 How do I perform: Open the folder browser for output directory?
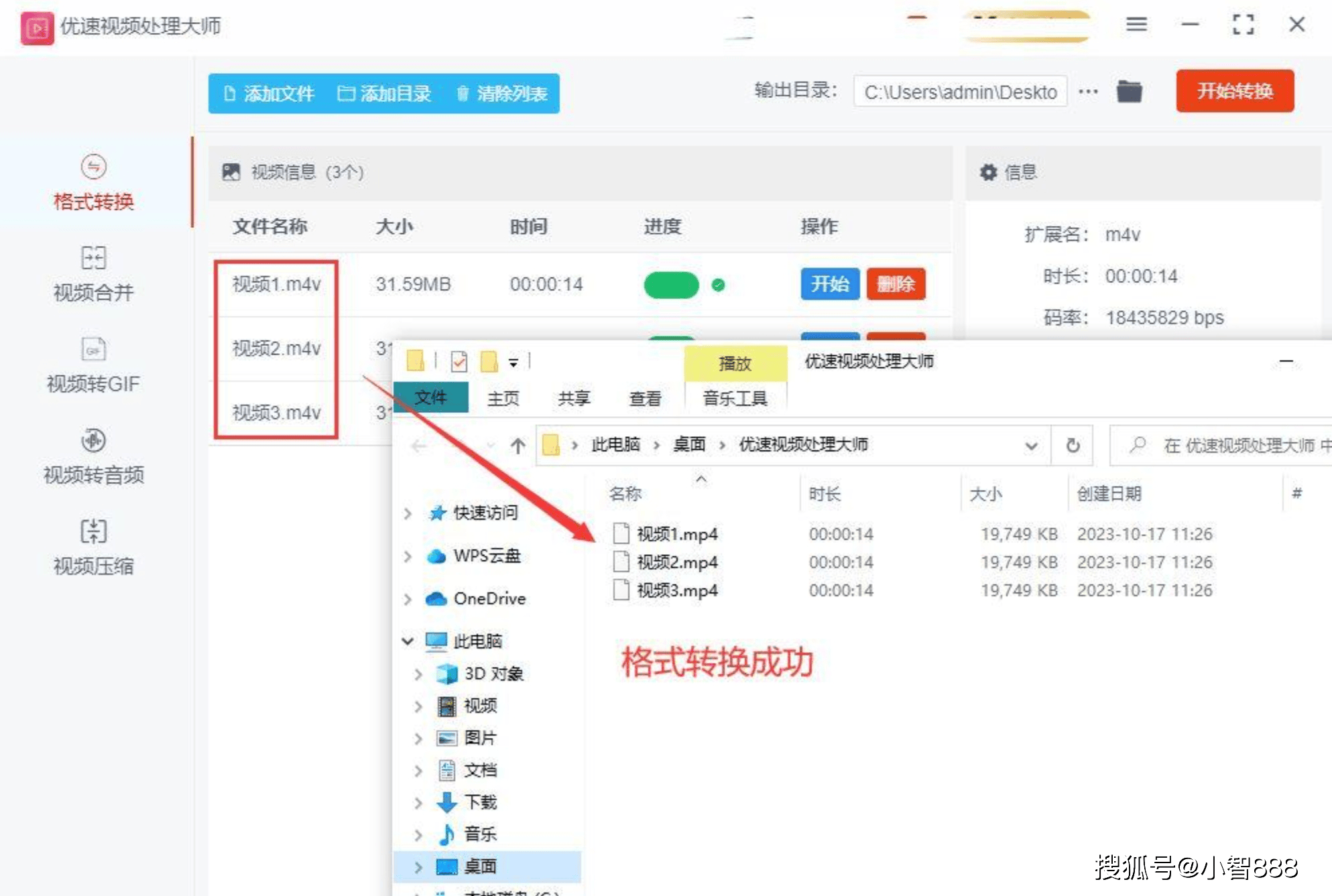tap(1130, 92)
